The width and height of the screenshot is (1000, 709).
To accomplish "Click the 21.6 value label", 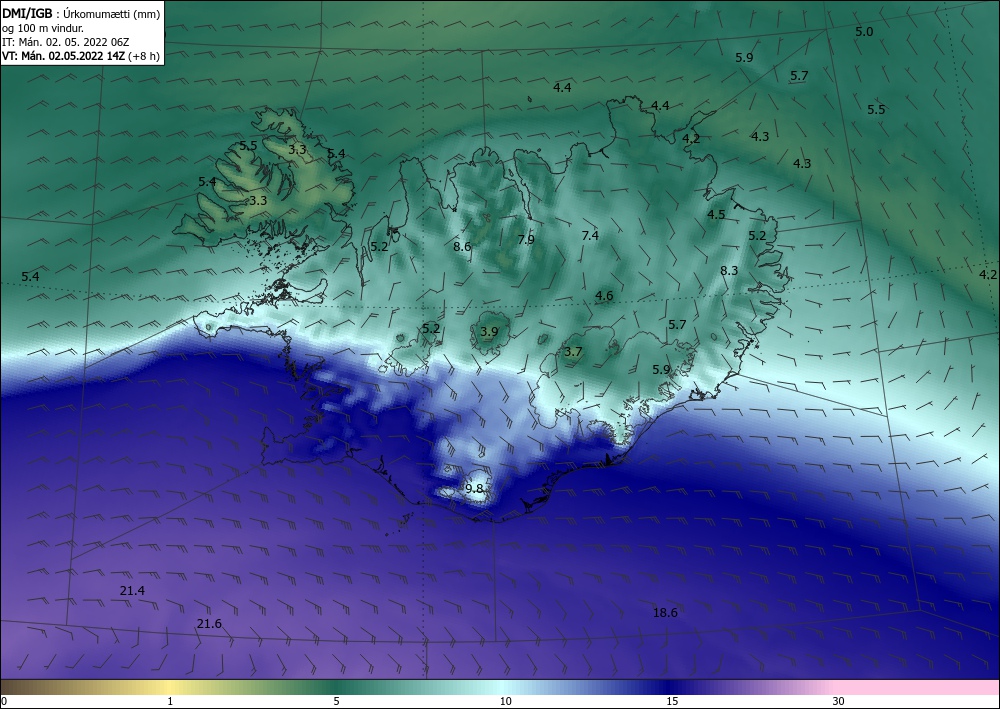I will click(209, 624).
